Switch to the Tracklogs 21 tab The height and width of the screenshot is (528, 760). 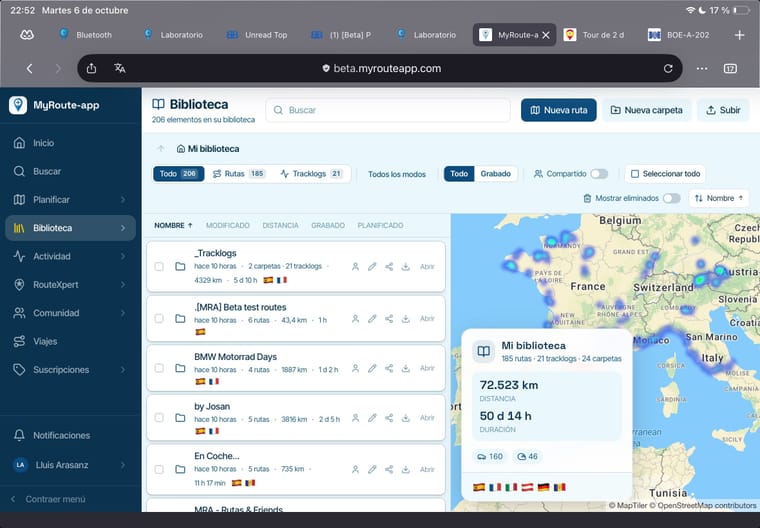311,174
